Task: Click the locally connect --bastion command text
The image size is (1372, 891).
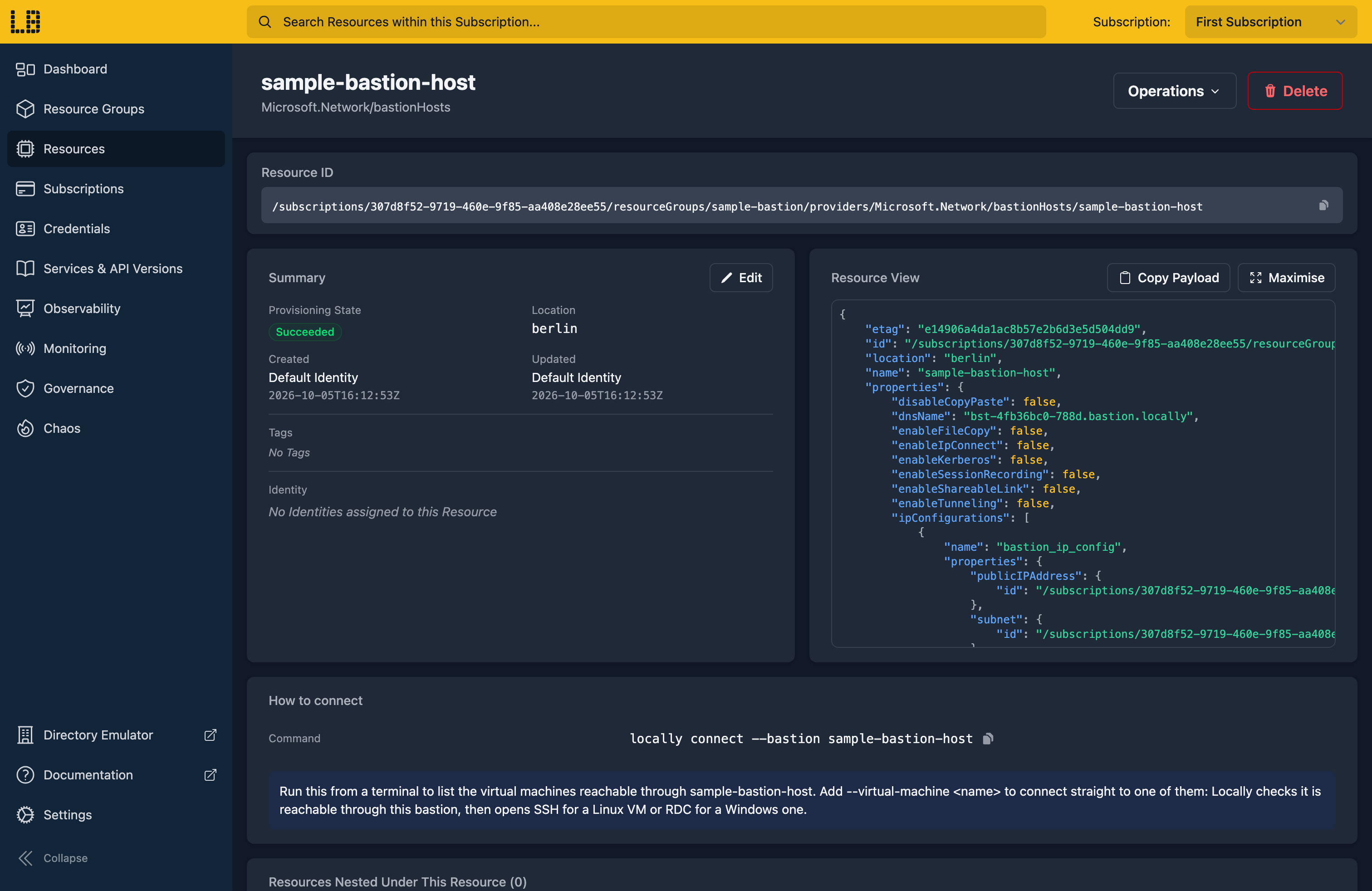Action: (x=801, y=738)
